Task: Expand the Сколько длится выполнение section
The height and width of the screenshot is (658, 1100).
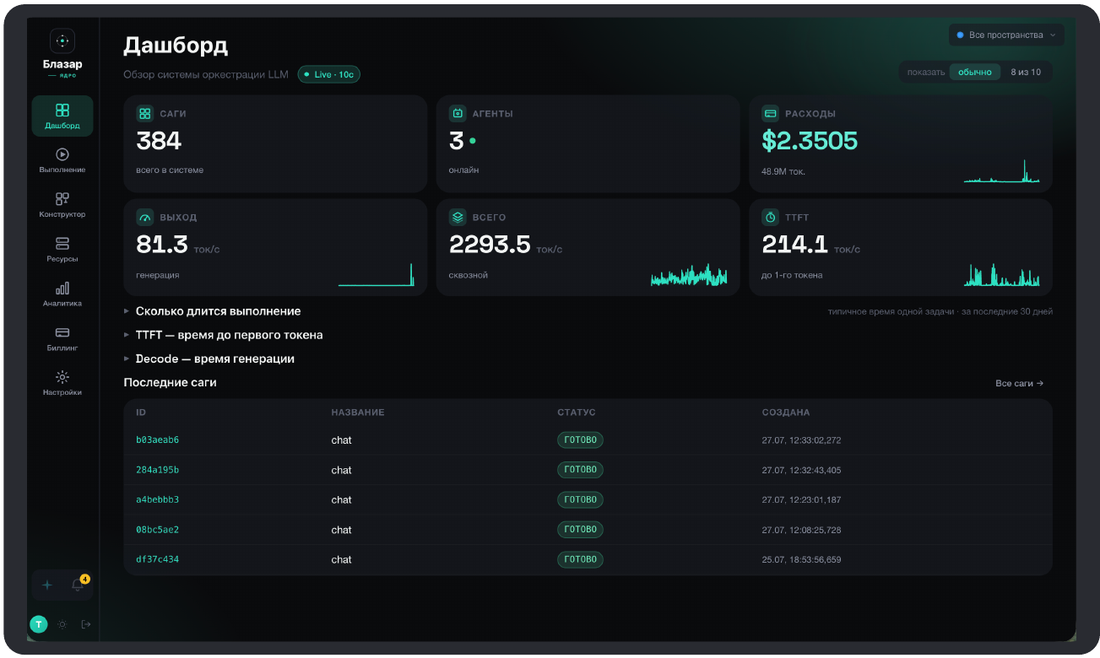Action: pyautogui.click(x=217, y=311)
